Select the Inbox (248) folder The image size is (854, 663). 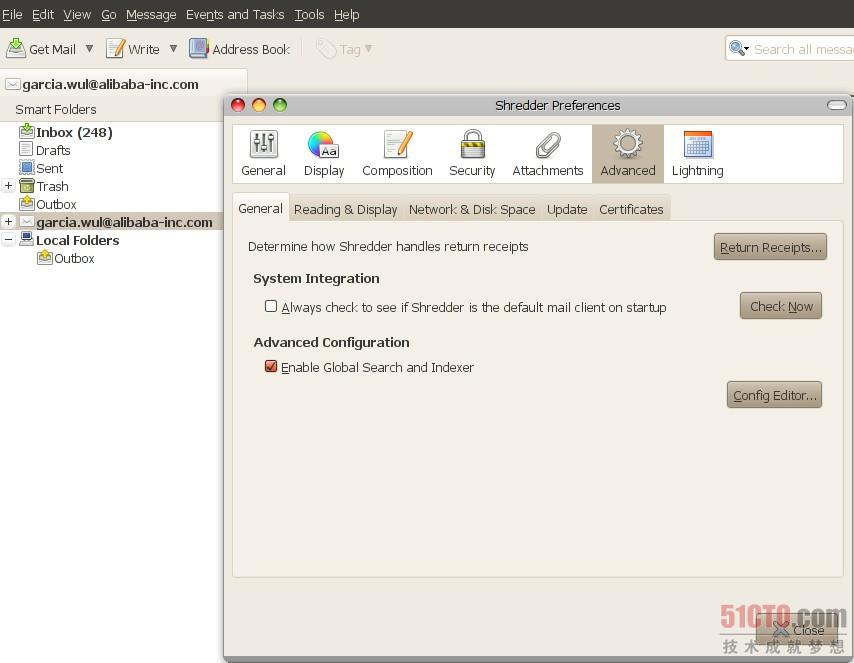[66, 132]
